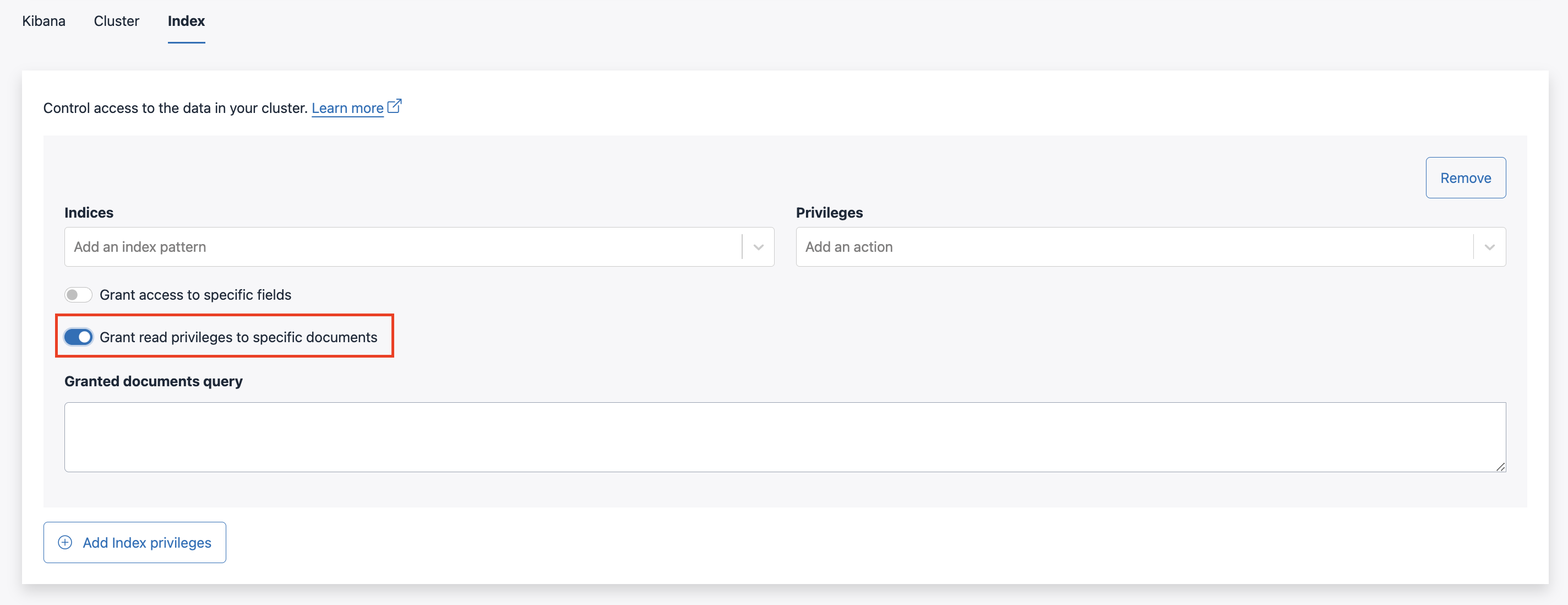Select the Index tab
The height and width of the screenshot is (605, 1568).
(x=186, y=21)
